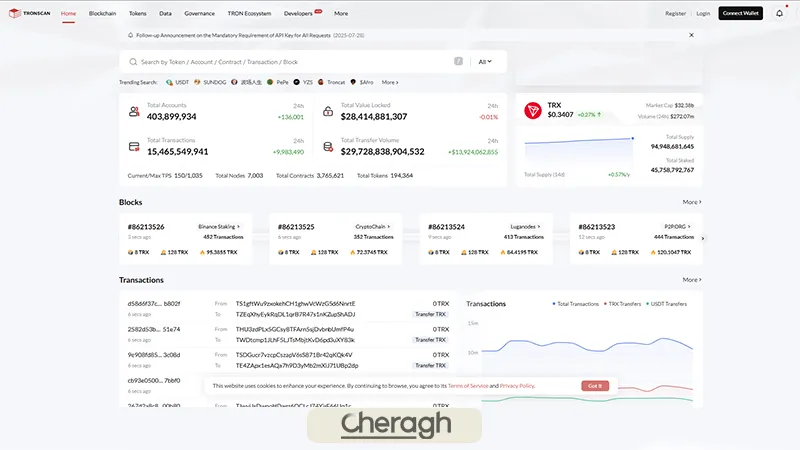Click the Login link
This screenshot has height=450, width=800.
coord(703,13)
